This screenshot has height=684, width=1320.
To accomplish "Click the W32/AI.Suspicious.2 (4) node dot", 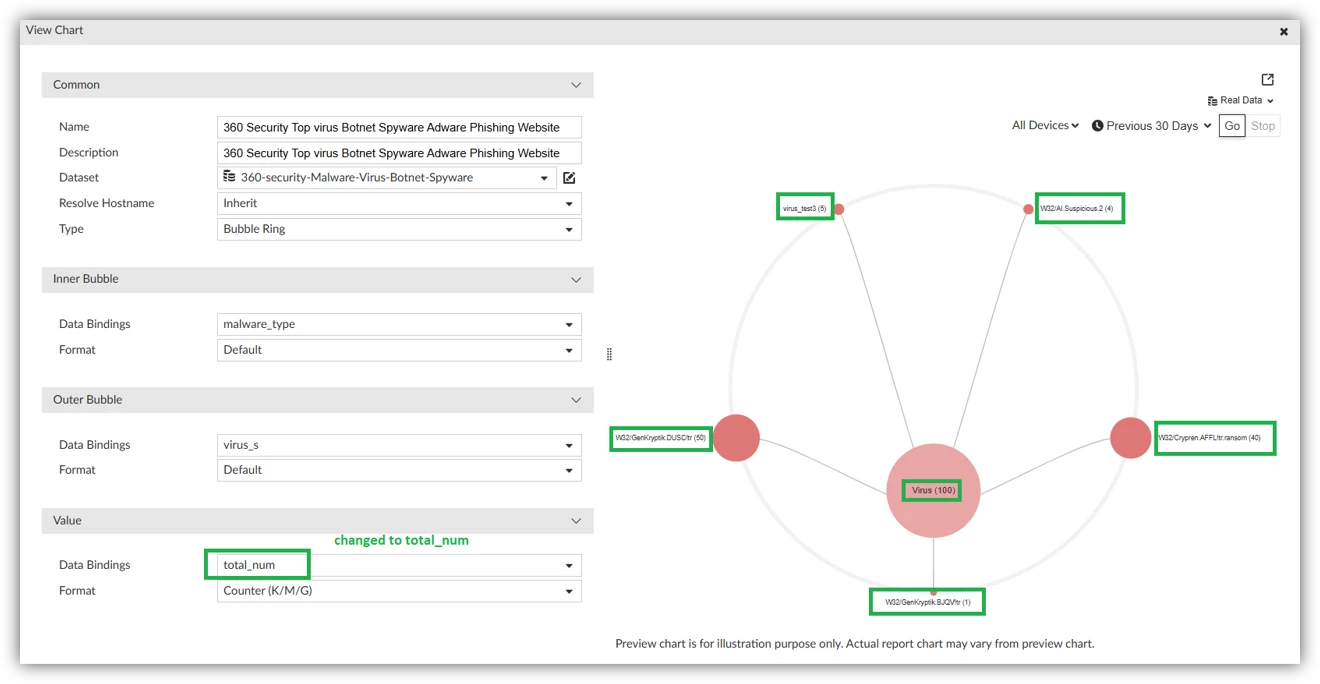I will pos(1028,209).
